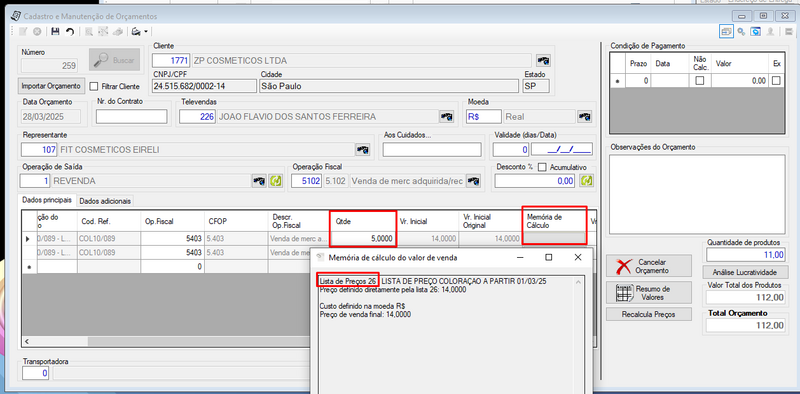800x394 pixels.
Task: Click the Operação de Saída code field
Action: pyautogui.click(x=35, y=181)
